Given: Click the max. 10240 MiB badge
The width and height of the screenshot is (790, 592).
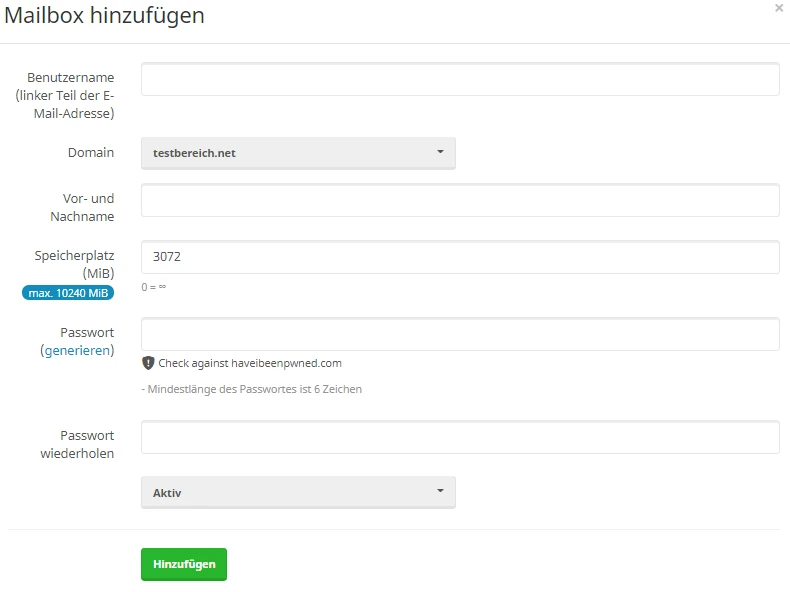Looking at the screenshot, I should click(69, 292).
